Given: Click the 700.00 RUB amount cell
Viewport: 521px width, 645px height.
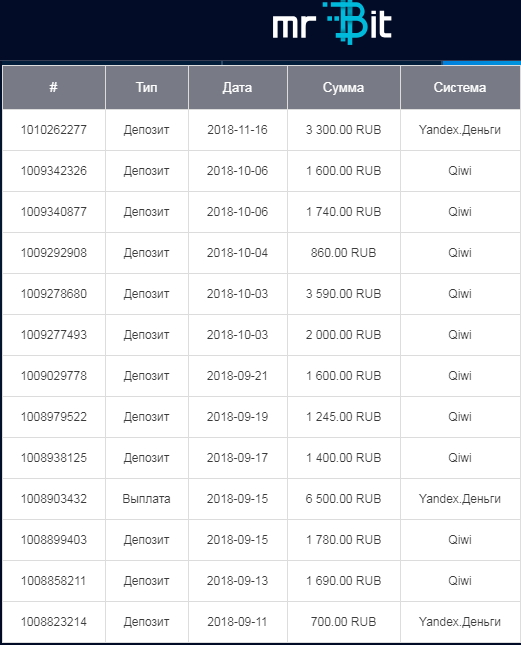Looking at the screenshot, I should click(344, 622).
